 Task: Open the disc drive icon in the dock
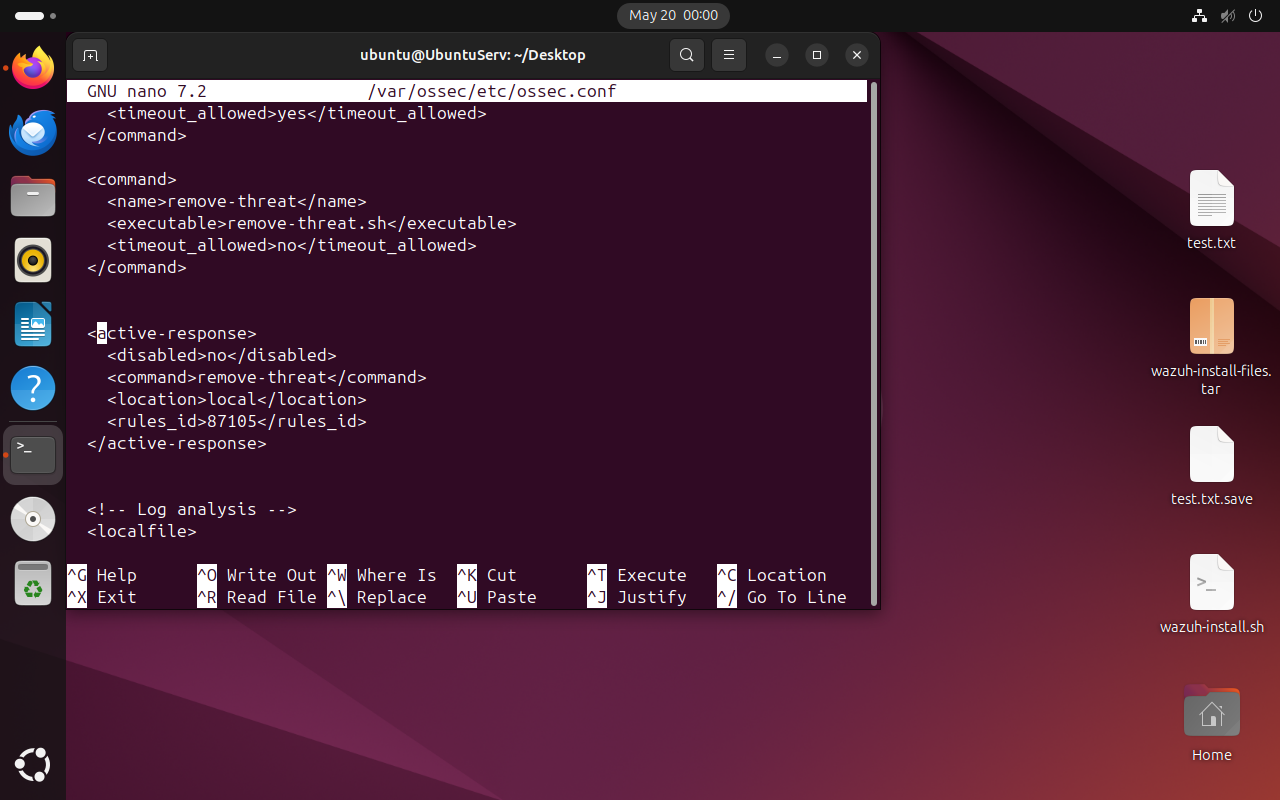coord(33,519)
